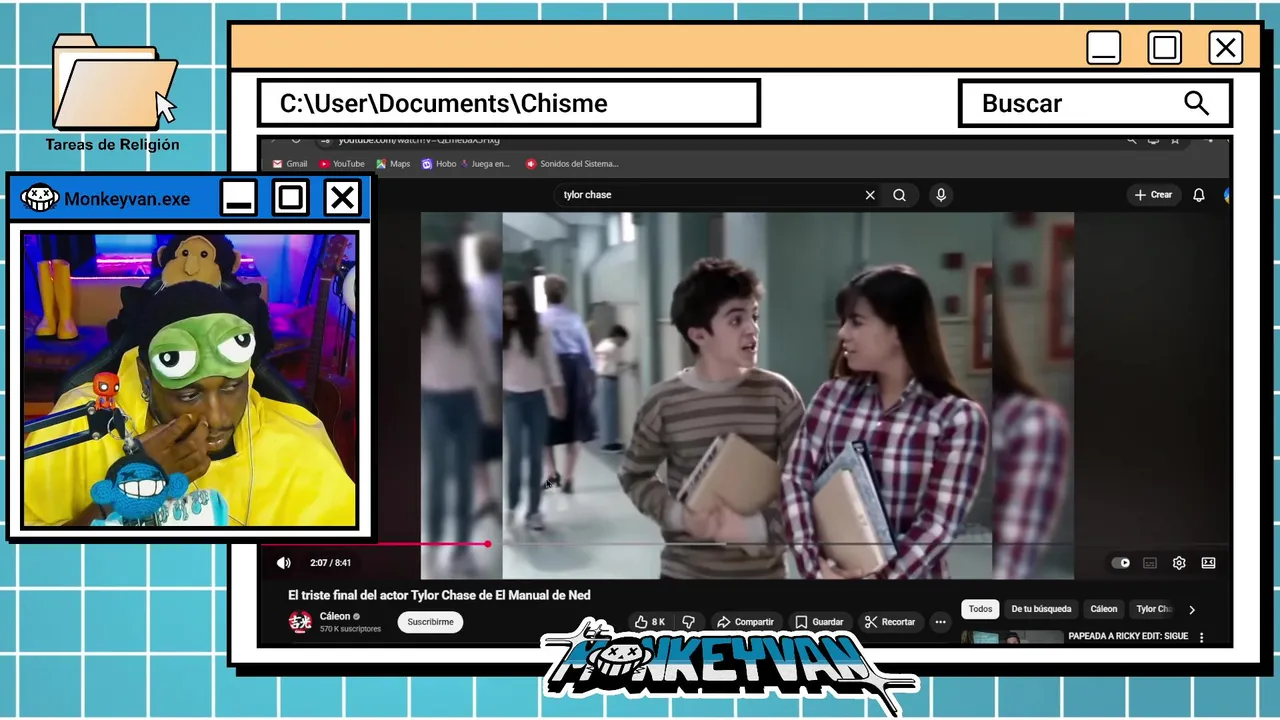1280x720 pixels.
Task: Open YouTube notifications bell
Action: coord(1199,195)
